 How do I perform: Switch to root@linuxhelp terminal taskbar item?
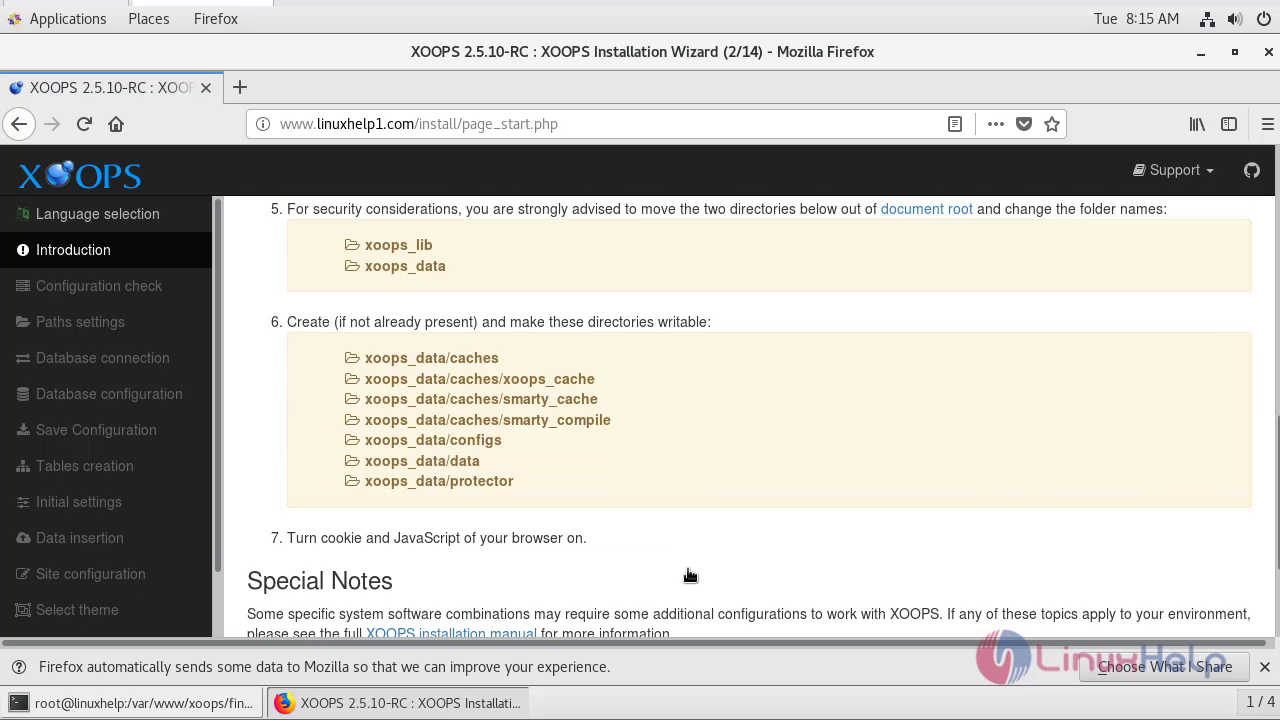[132, 703]
